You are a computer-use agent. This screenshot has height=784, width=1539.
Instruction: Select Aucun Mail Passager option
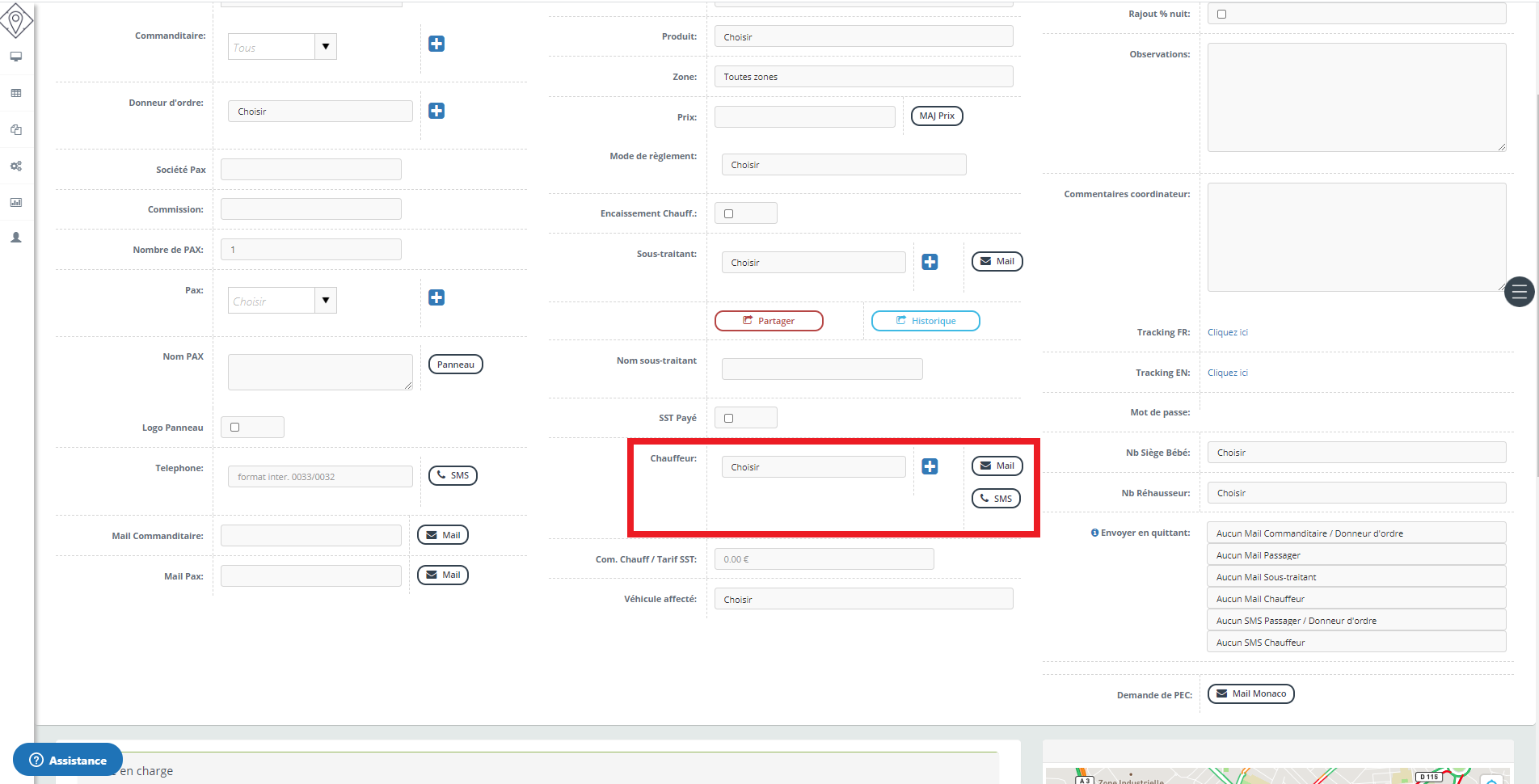coord(1356,555)
